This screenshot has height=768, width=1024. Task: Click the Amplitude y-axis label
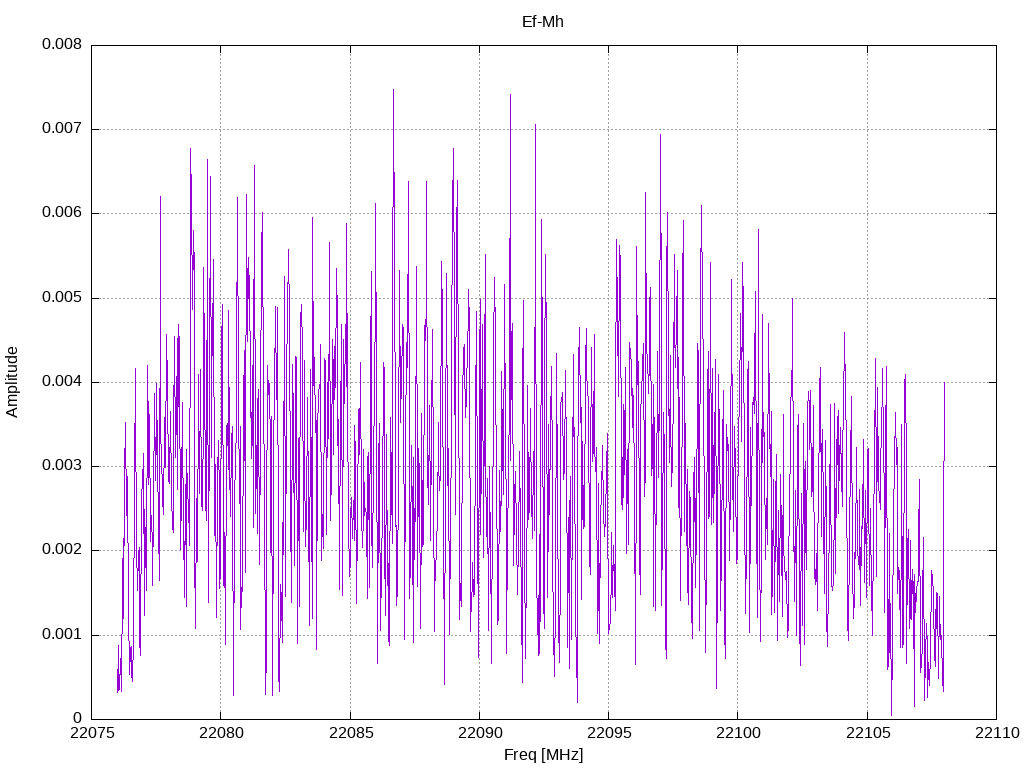pos(12,382)
